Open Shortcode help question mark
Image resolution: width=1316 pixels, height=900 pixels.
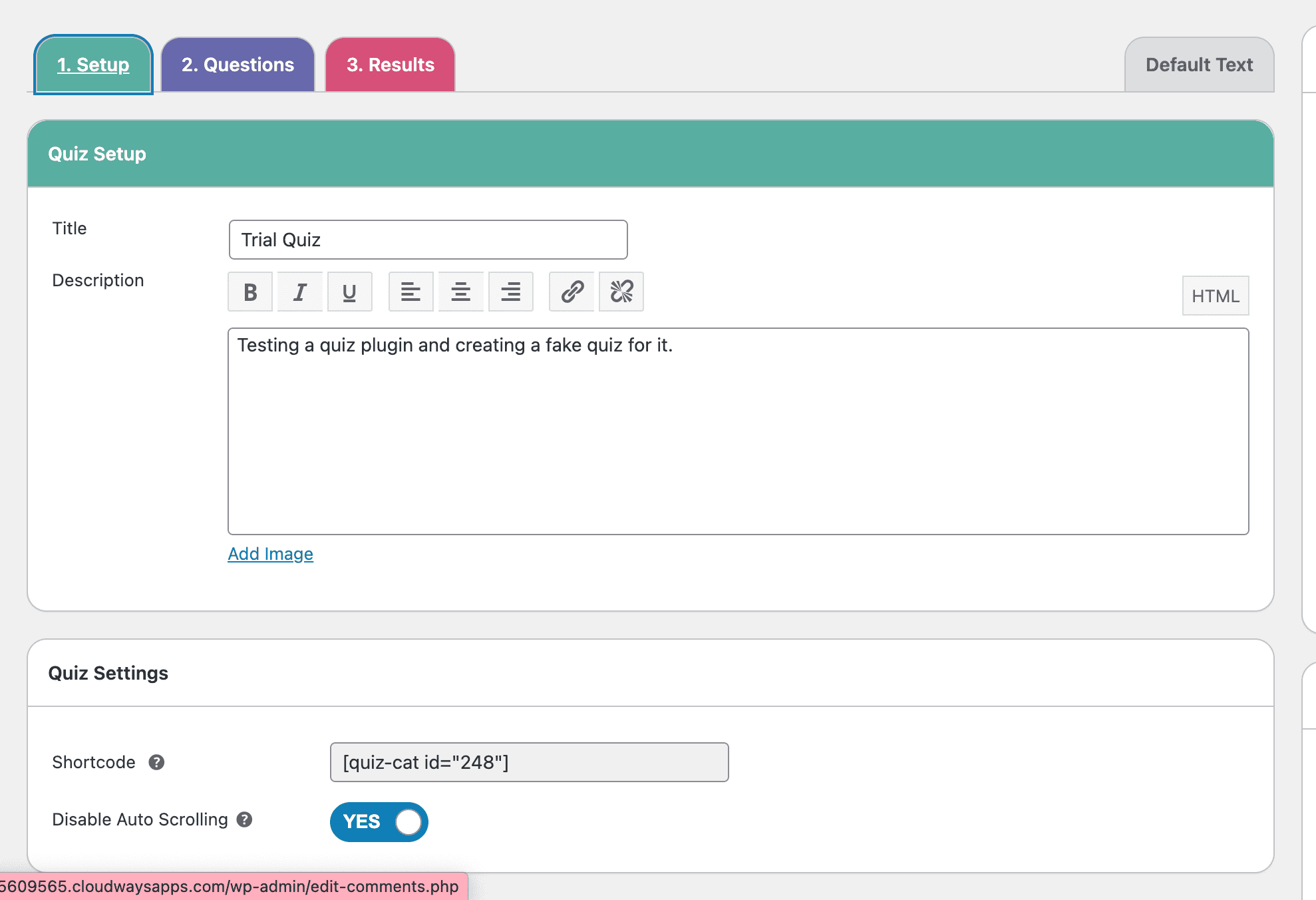[156, 762]
